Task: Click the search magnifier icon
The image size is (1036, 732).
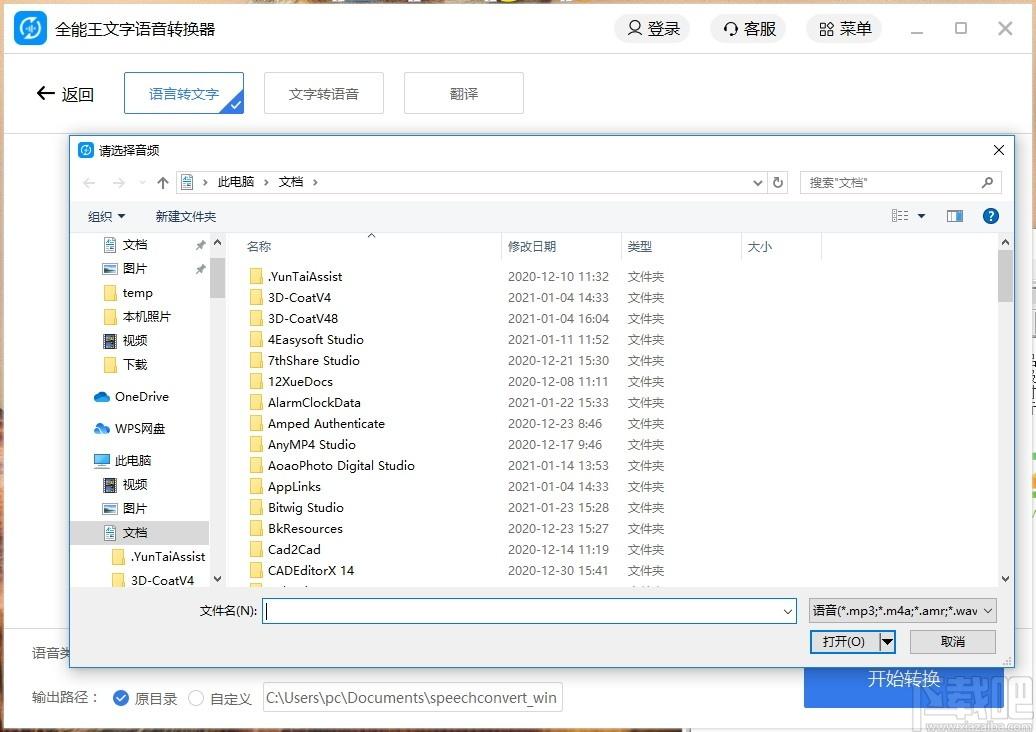Action: pyautogui.click(x=987, y=182)
